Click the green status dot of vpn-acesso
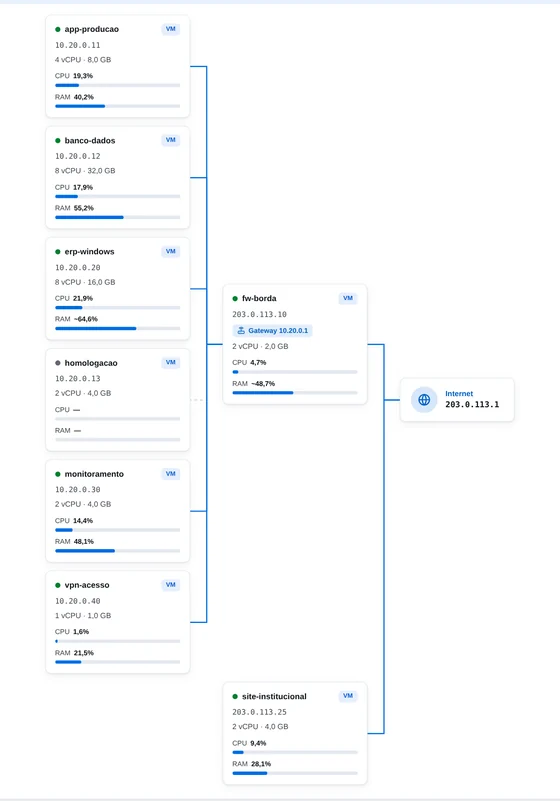The width and height of the screenshot is (560, 801). [58, 585]
